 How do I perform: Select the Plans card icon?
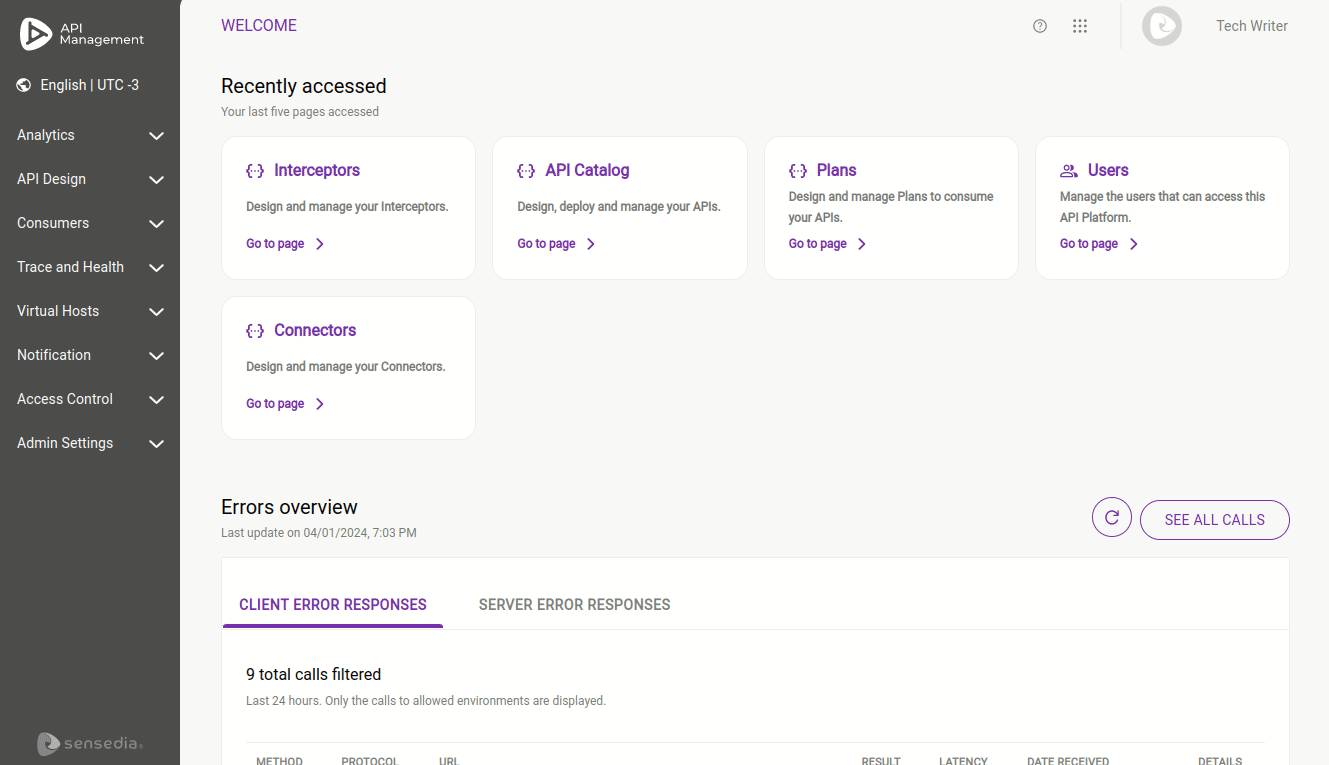point(798,170)
